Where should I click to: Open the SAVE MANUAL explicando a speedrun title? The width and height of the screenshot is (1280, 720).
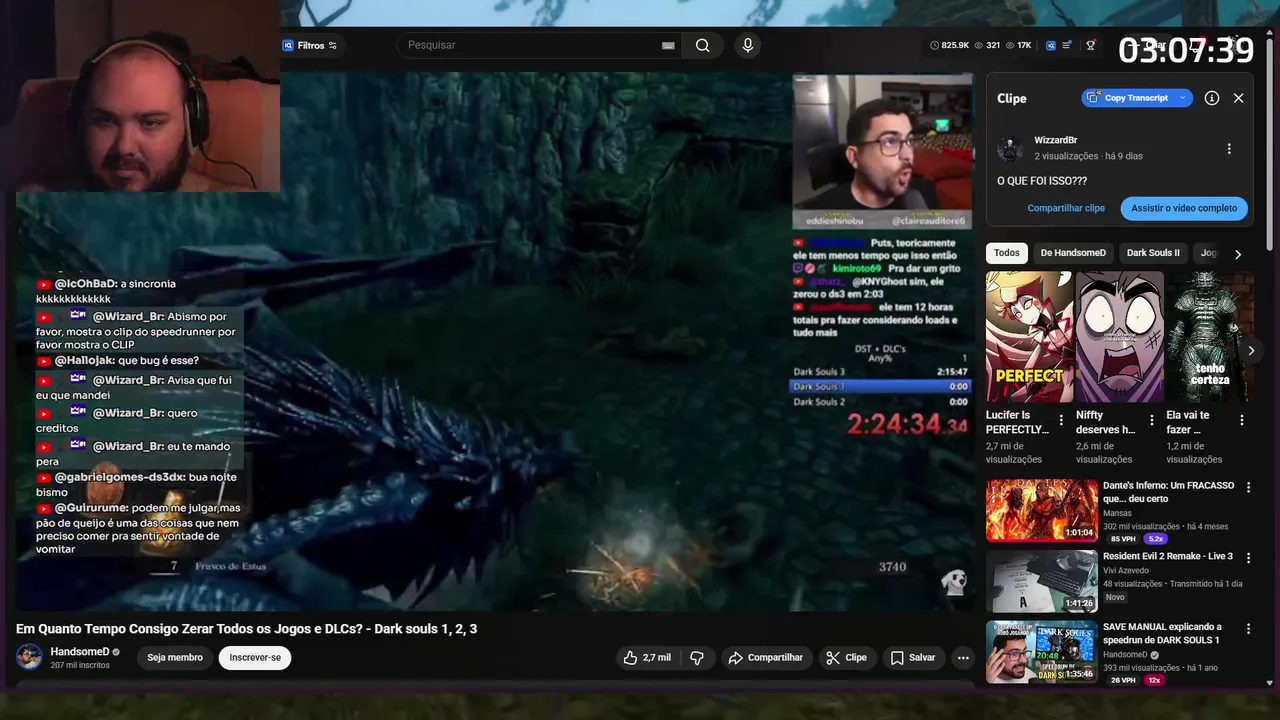[x=1163, y=633]
